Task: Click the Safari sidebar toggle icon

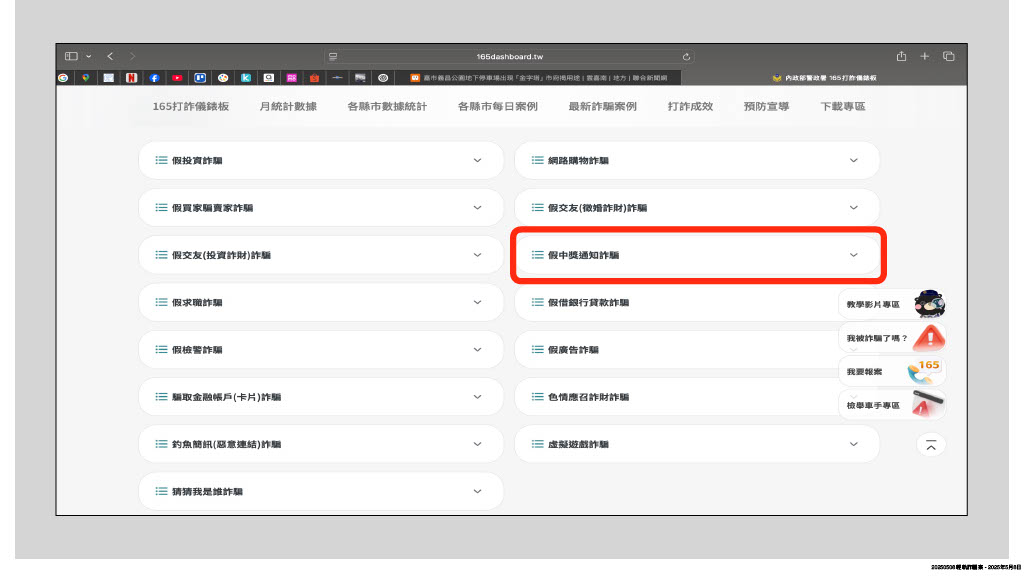Action: [x=71, y=56]
